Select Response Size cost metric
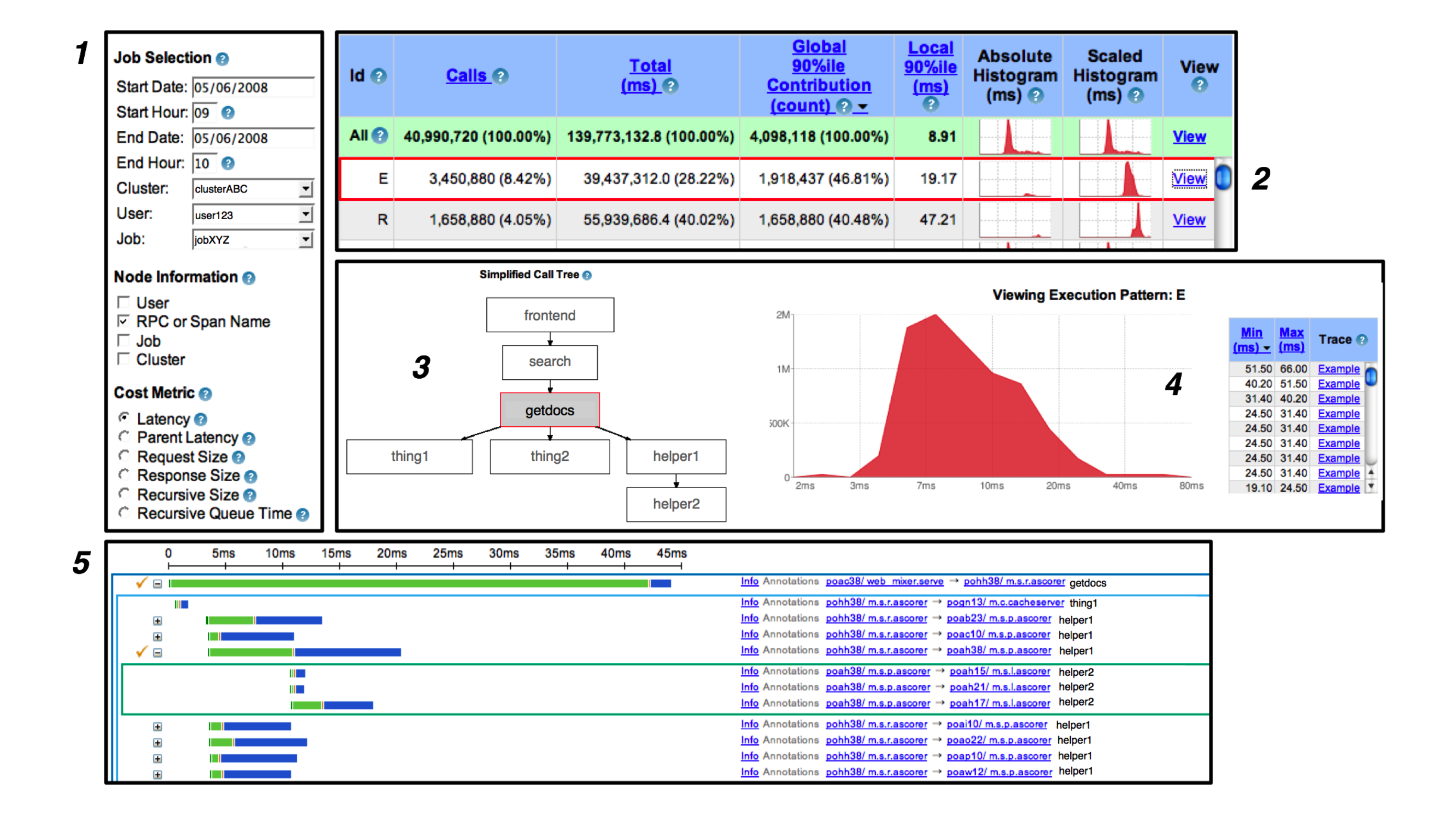The width and height of the screenshot is (1456, 815). point(124,474)
